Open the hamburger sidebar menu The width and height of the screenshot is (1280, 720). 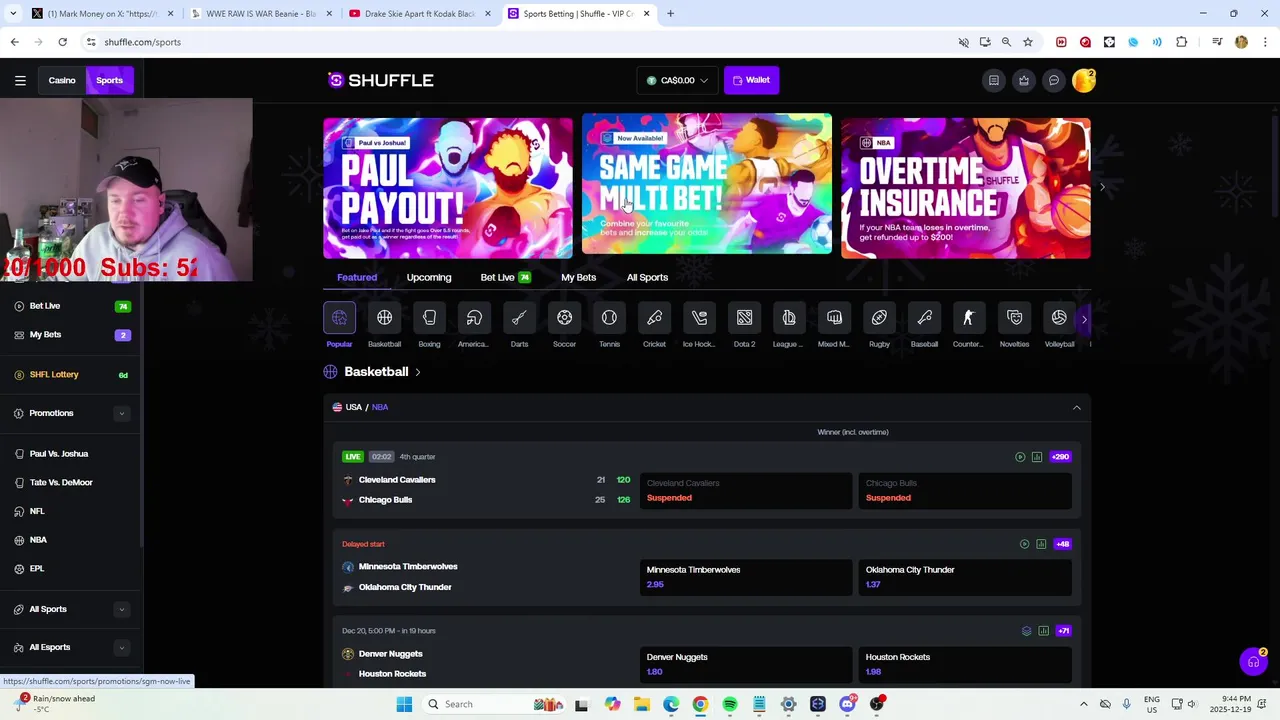click(20, 80)
